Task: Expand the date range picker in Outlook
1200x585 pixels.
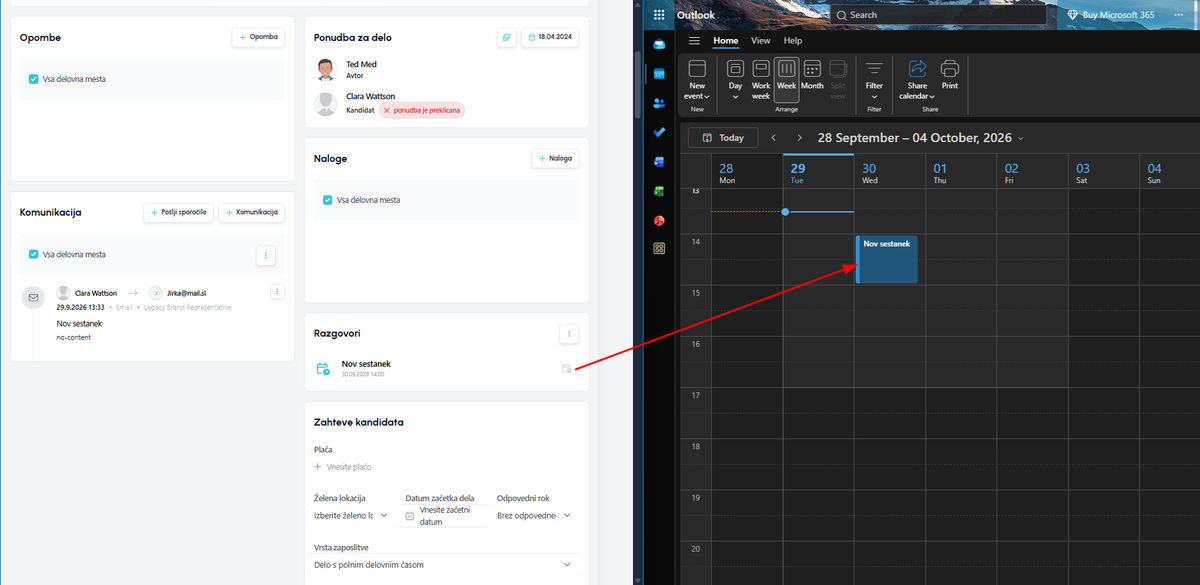Action: point(1020,138)
